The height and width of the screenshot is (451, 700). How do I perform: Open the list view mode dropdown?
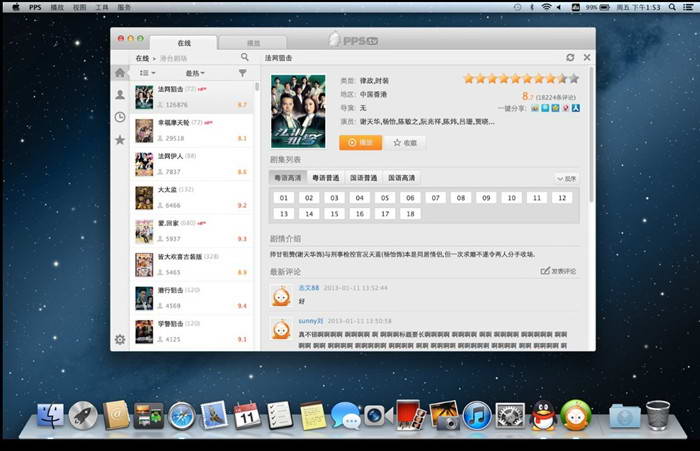tap(147, 73)
